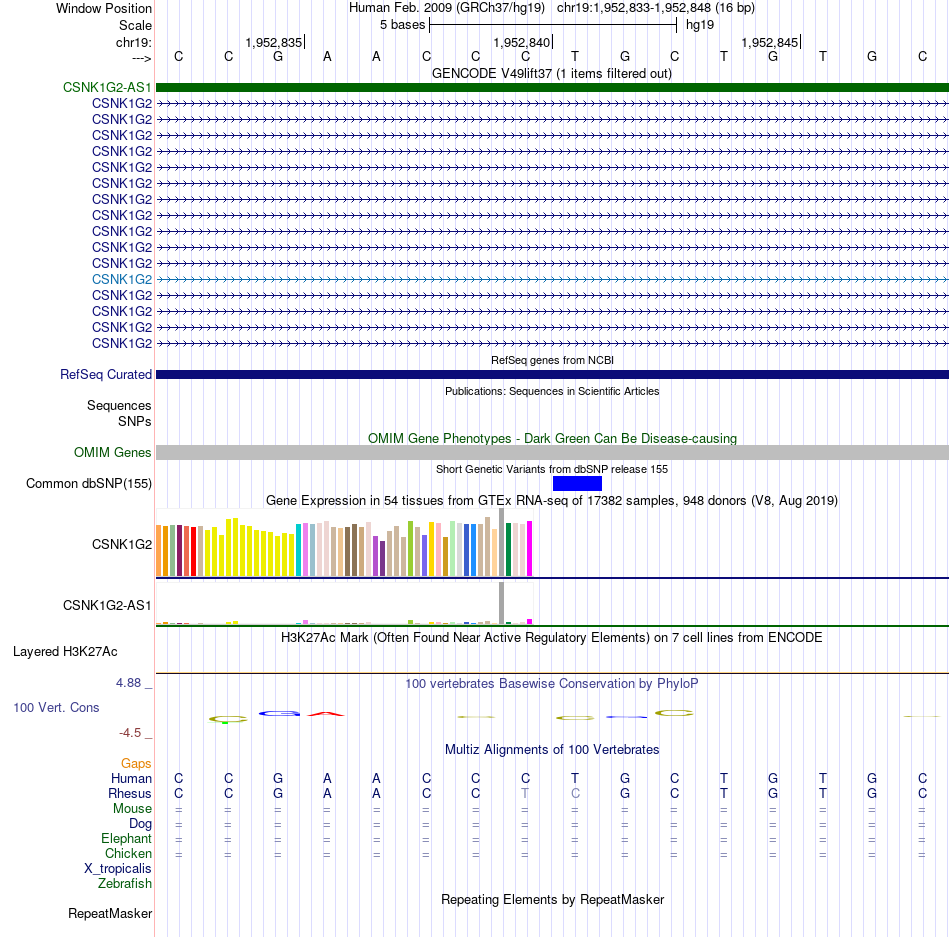Viewport: 950px width, 937px height.
Task: Click the '-4.5' PhyloP lower scale value
Action: tap(130, 733)
